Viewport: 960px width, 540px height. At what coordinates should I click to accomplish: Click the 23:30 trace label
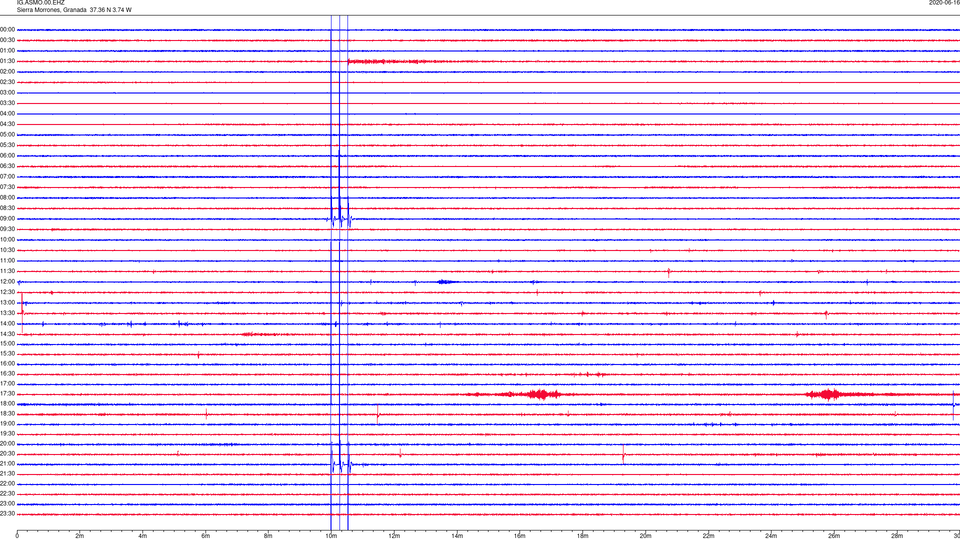tap(7, 514)
